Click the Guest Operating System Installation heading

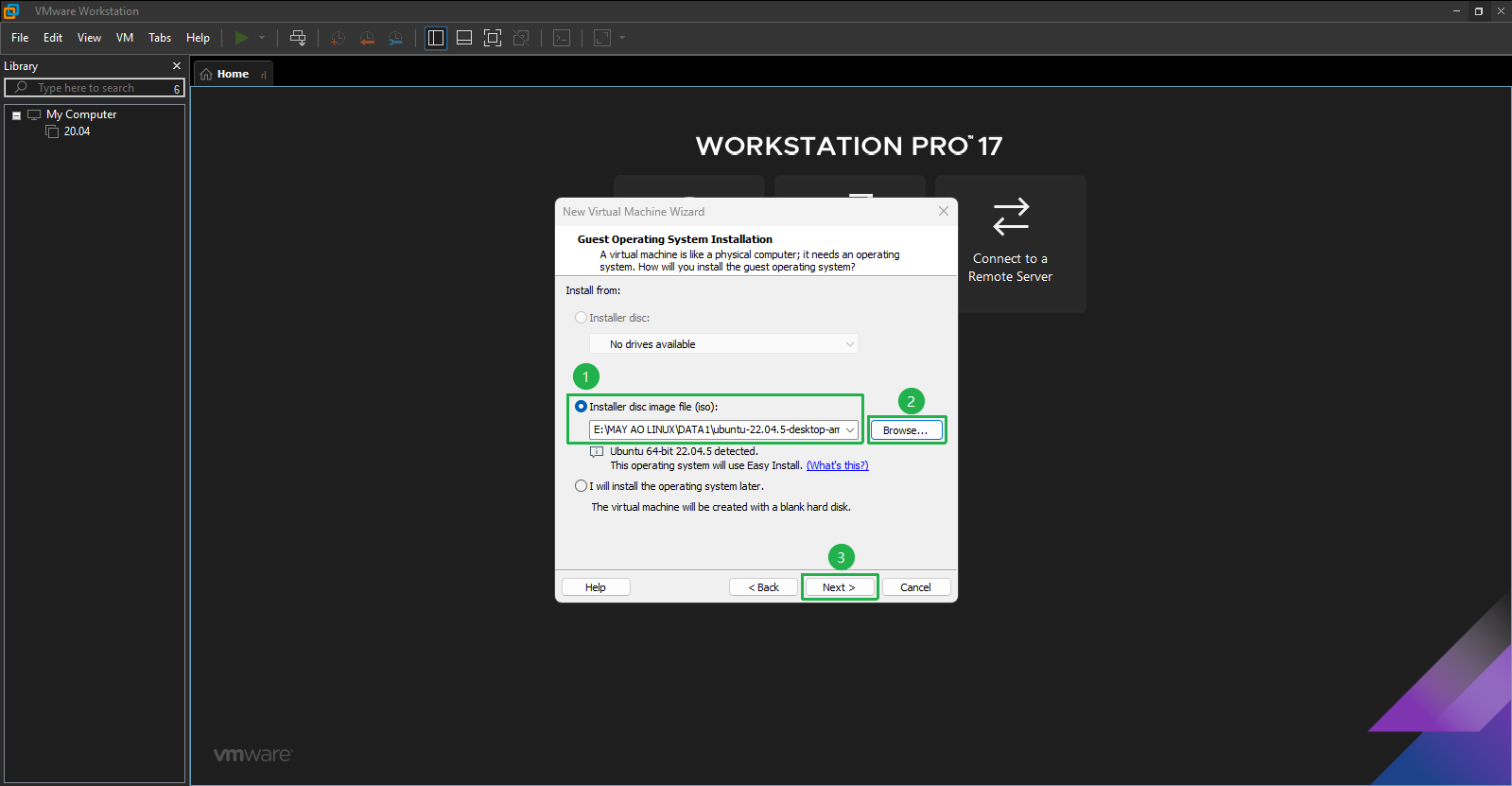pyautogui.click(x=675, y=239)
